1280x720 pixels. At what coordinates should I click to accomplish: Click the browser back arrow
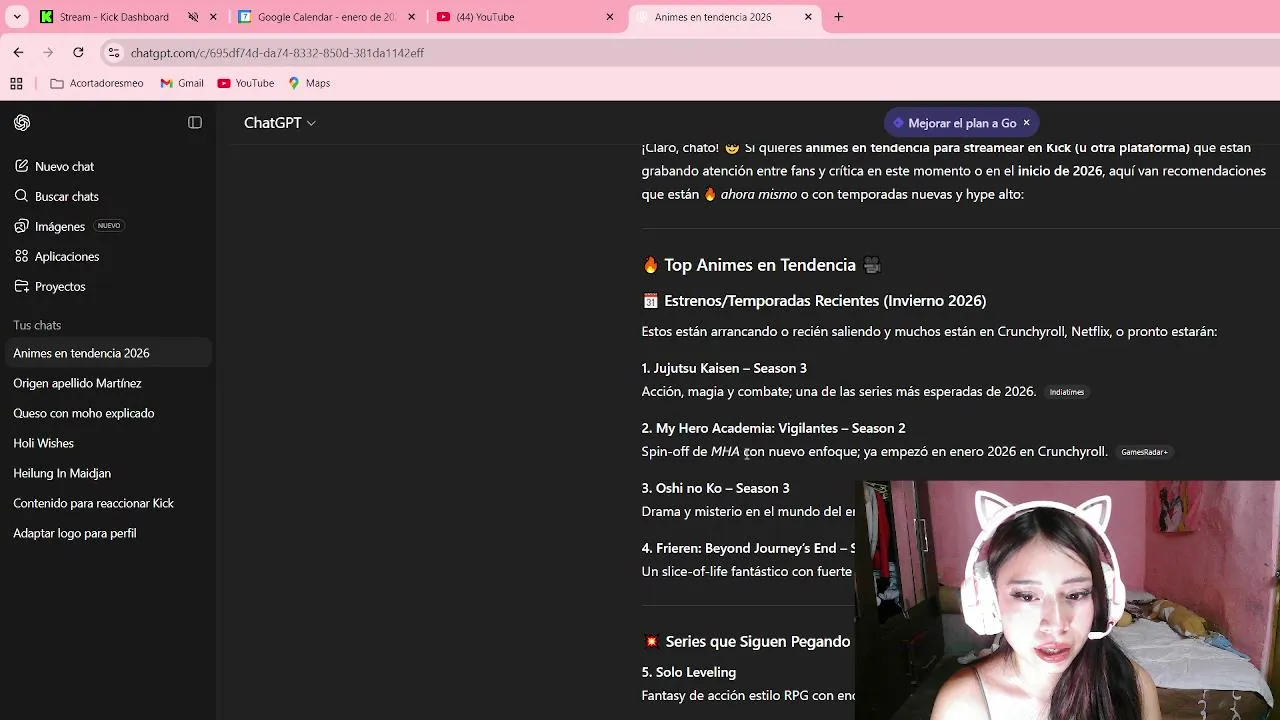coord(18,52)
